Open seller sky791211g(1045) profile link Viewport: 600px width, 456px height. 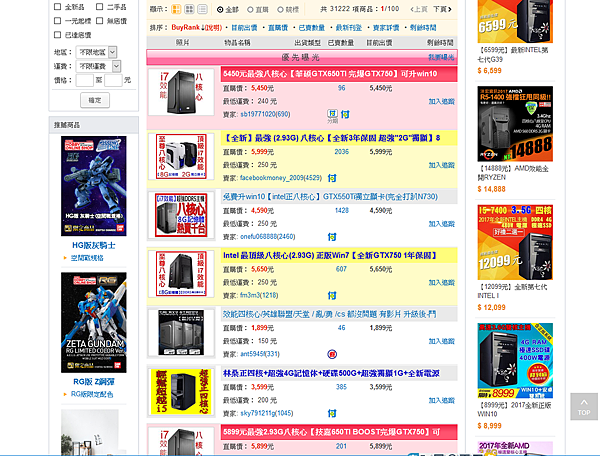(x=267, y=413)
